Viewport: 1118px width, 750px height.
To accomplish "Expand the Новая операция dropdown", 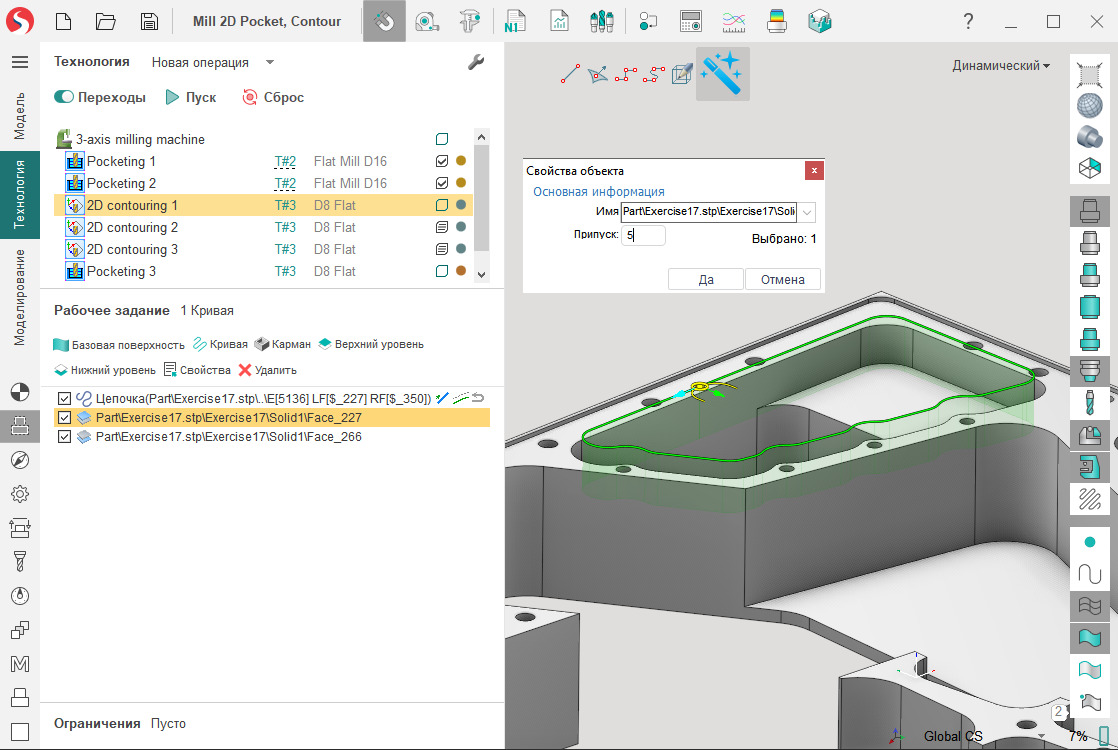I will [270, 62].
